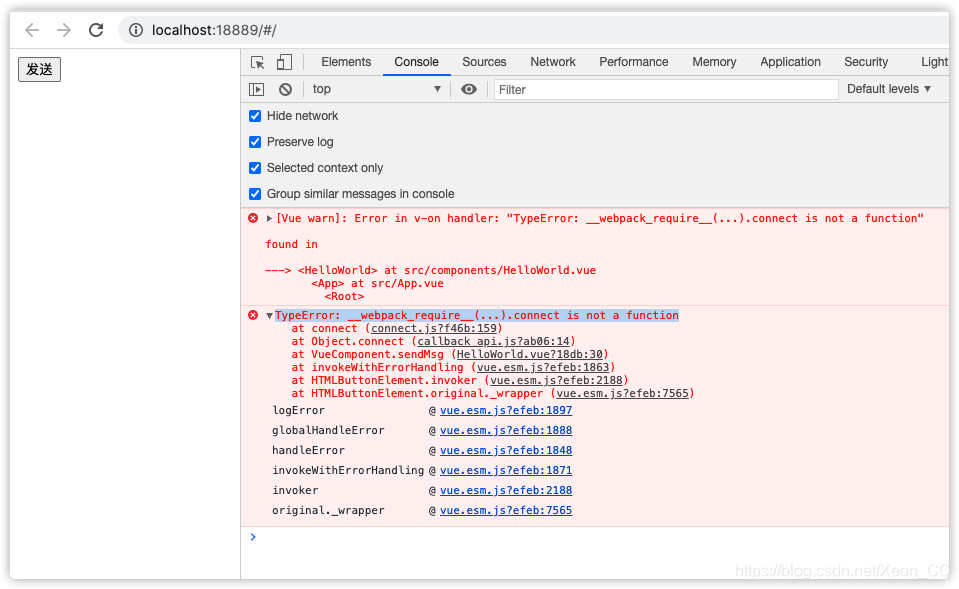Uncheck the Preserve log option
The height and width of the screenshot is (589, 959).
[255, 141]
